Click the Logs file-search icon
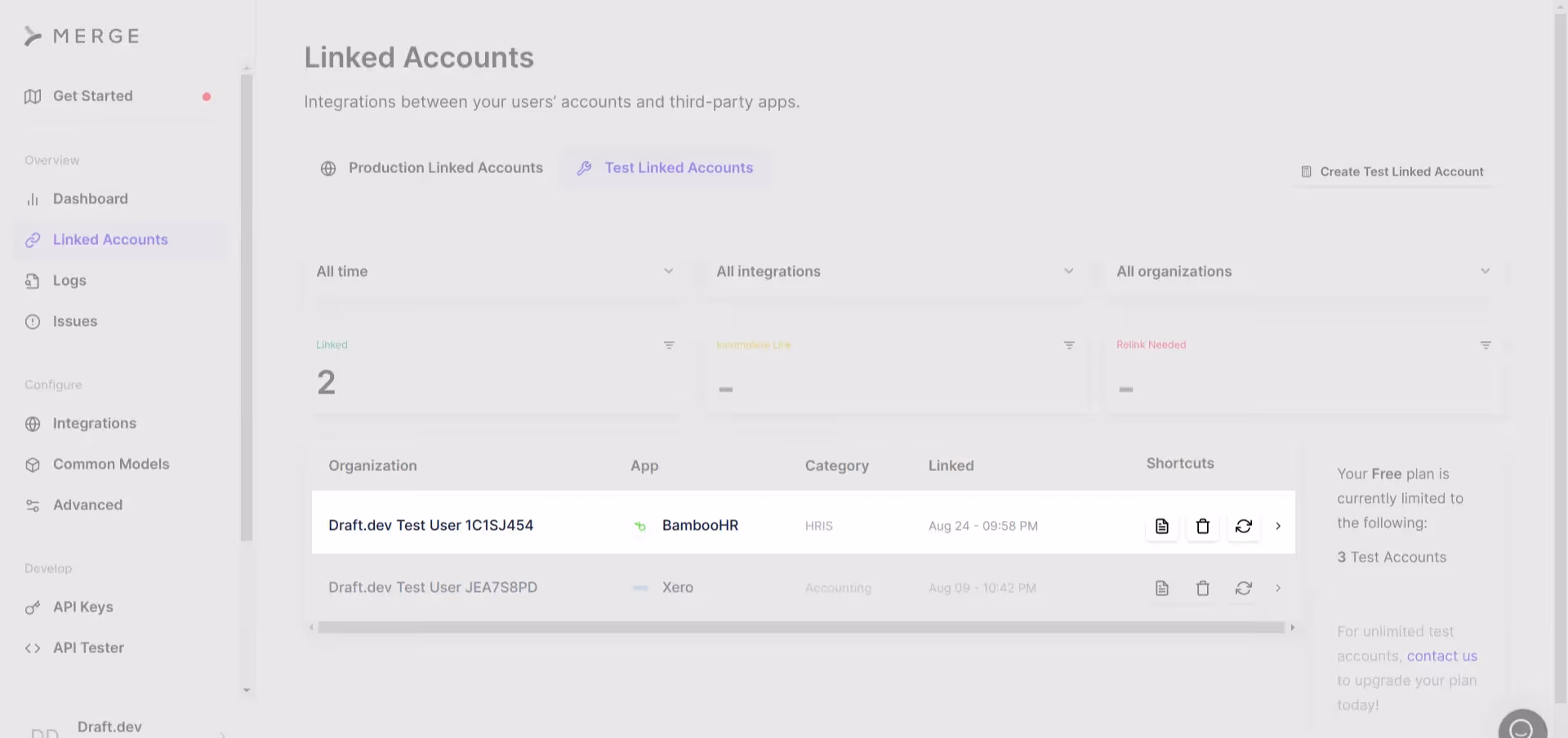This screenshot has width=1568, height=738. [33, 281]
